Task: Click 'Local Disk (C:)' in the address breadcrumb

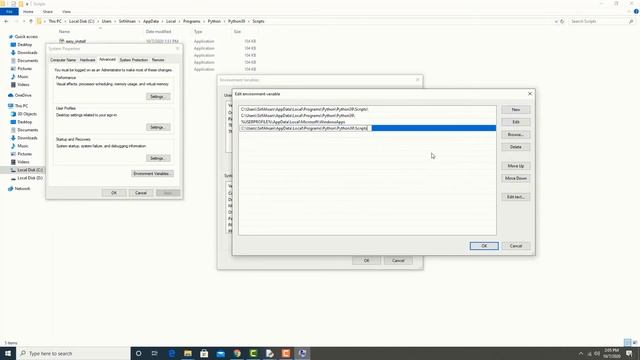Action: (x=81, y=21)
